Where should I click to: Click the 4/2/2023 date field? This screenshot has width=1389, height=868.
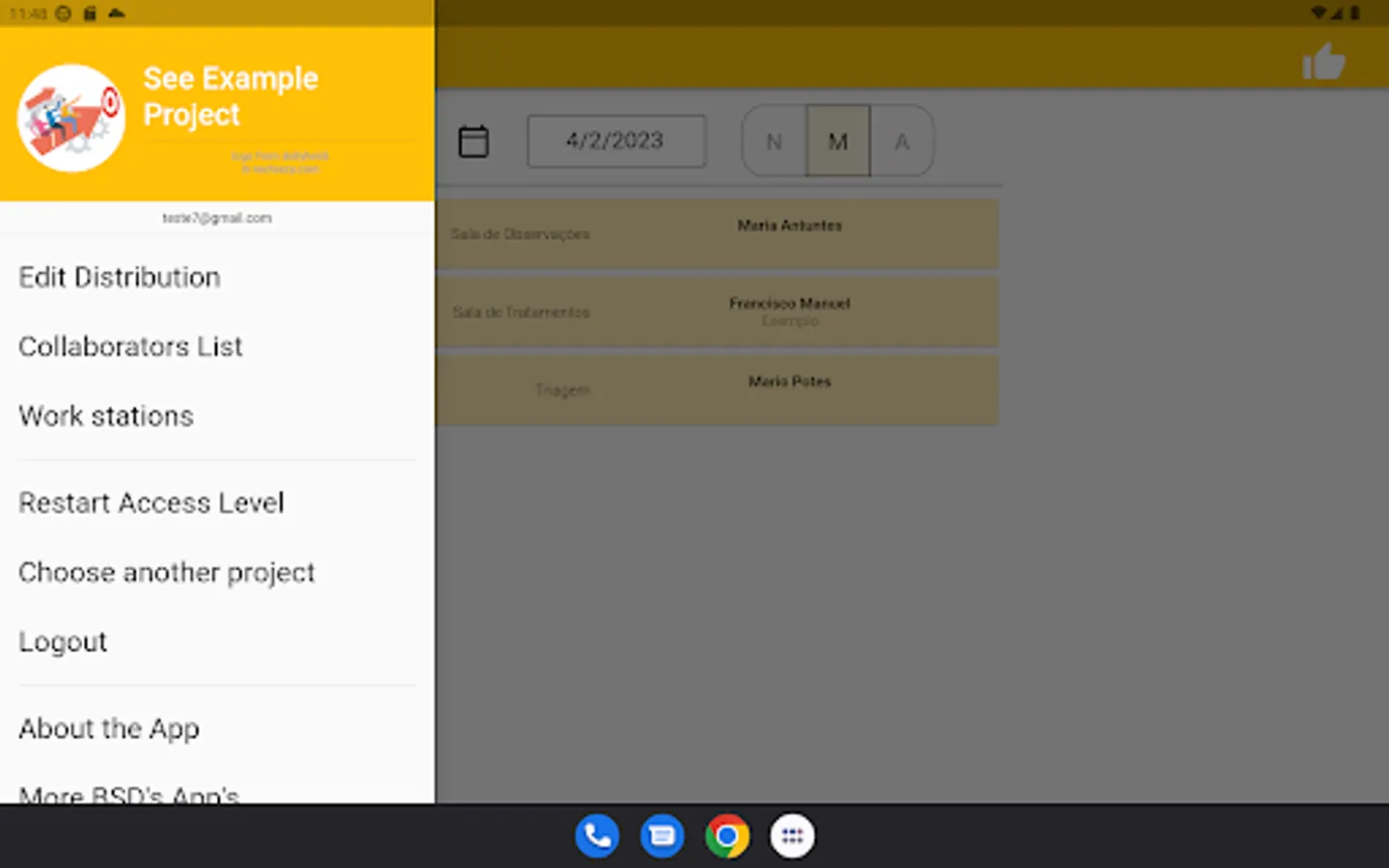coord(616,141)
